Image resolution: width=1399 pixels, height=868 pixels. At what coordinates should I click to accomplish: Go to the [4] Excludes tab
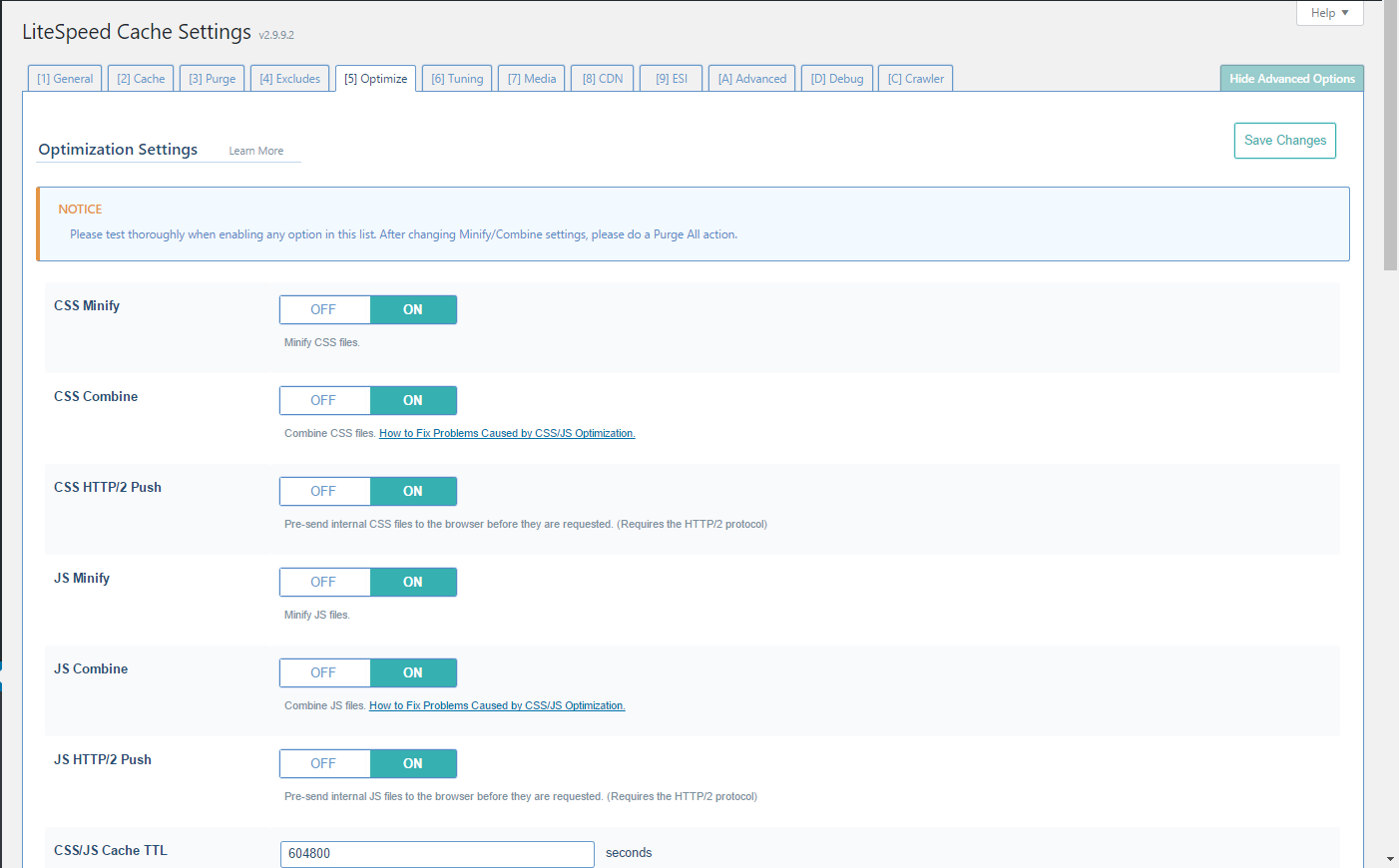click(290, 79)
